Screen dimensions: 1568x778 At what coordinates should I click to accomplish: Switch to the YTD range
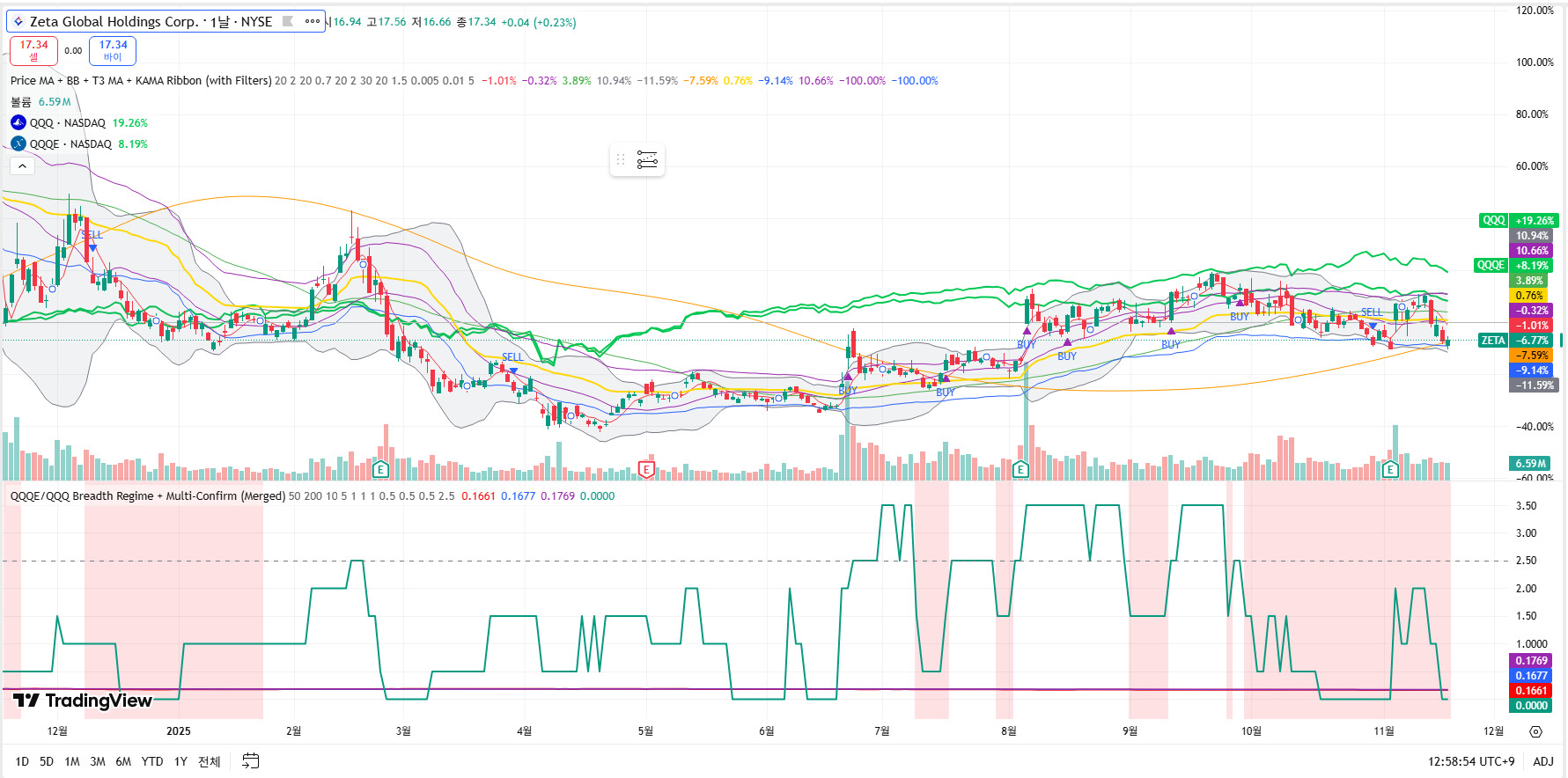point(152,761)
